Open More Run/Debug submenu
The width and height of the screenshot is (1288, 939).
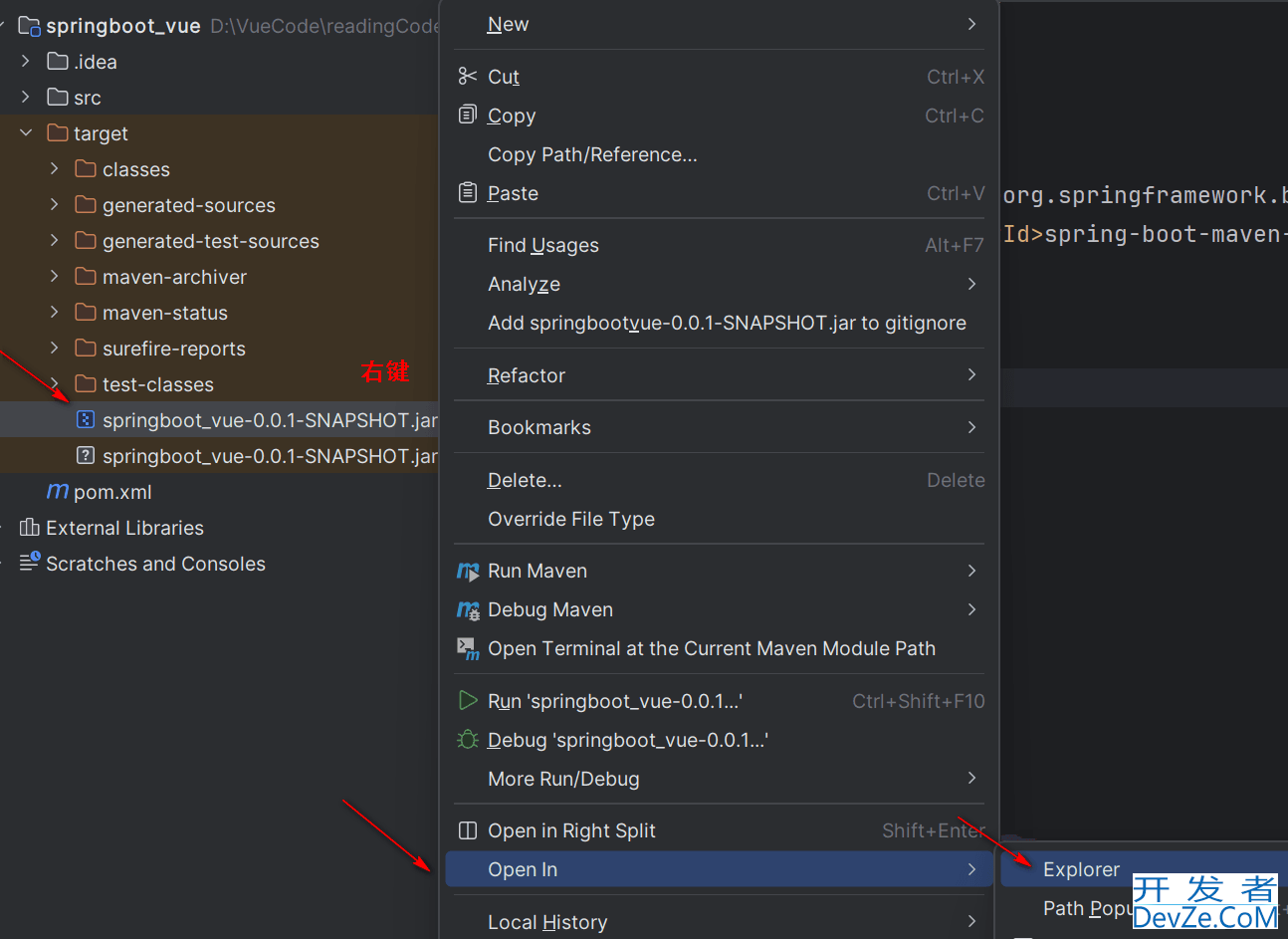(719, 779)
